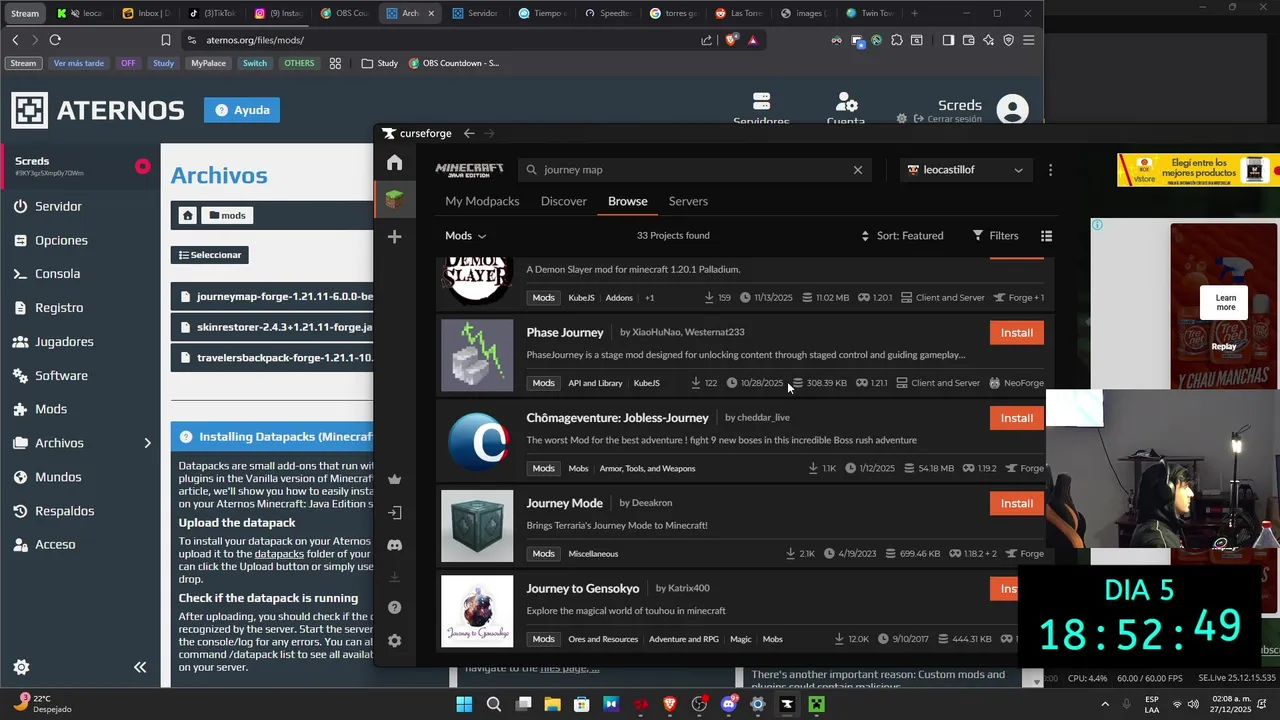This screenshot has height=720, width=1280.
Task: Install the Journey Mode mod
Action: 1017,503
